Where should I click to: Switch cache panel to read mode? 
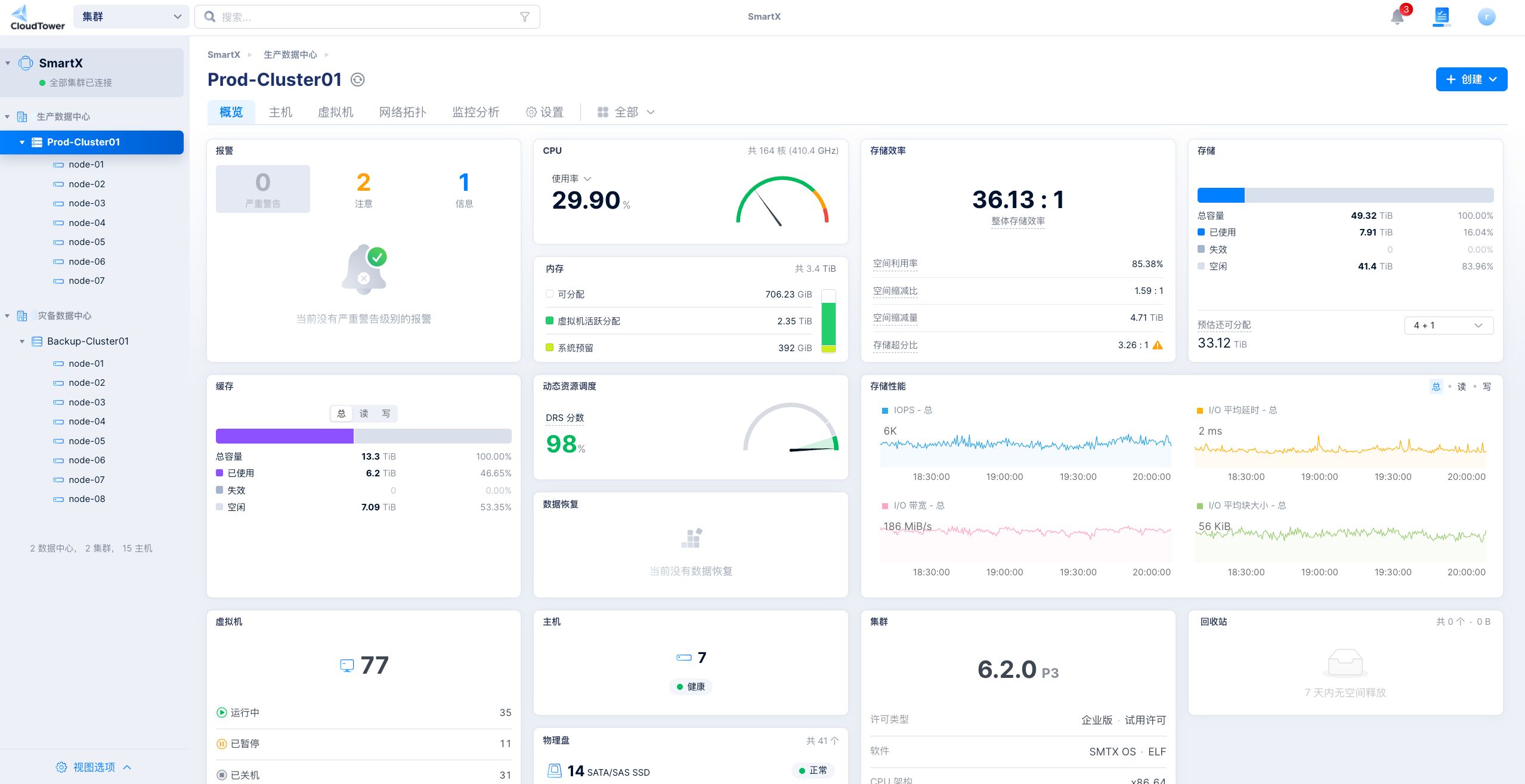tap(364, 414)
